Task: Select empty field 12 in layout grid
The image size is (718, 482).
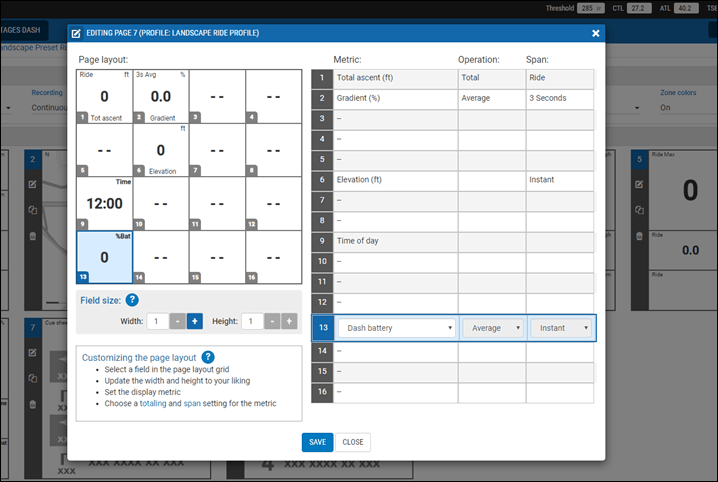Action: 273,204
